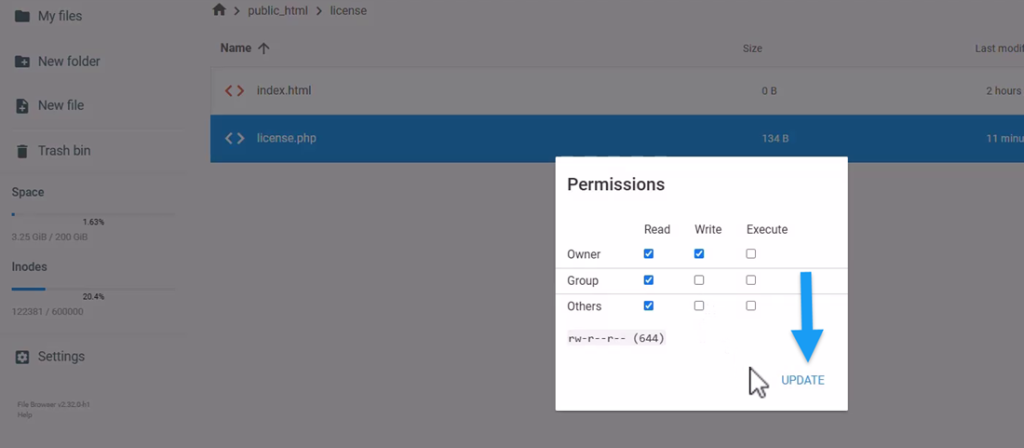
Task: Click the 20.4% inodes percentage text
Action: click(93, 296)
